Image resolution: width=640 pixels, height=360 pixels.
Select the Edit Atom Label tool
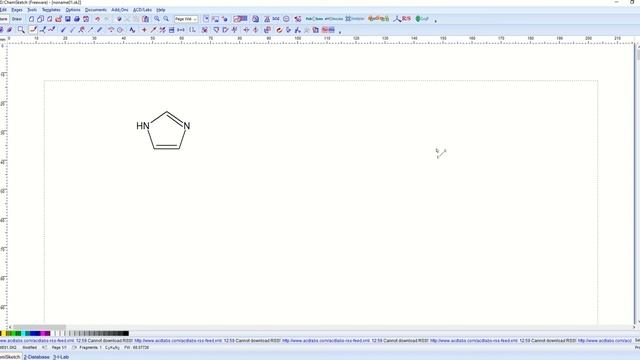pyautogui.click(x=132, y=30)
